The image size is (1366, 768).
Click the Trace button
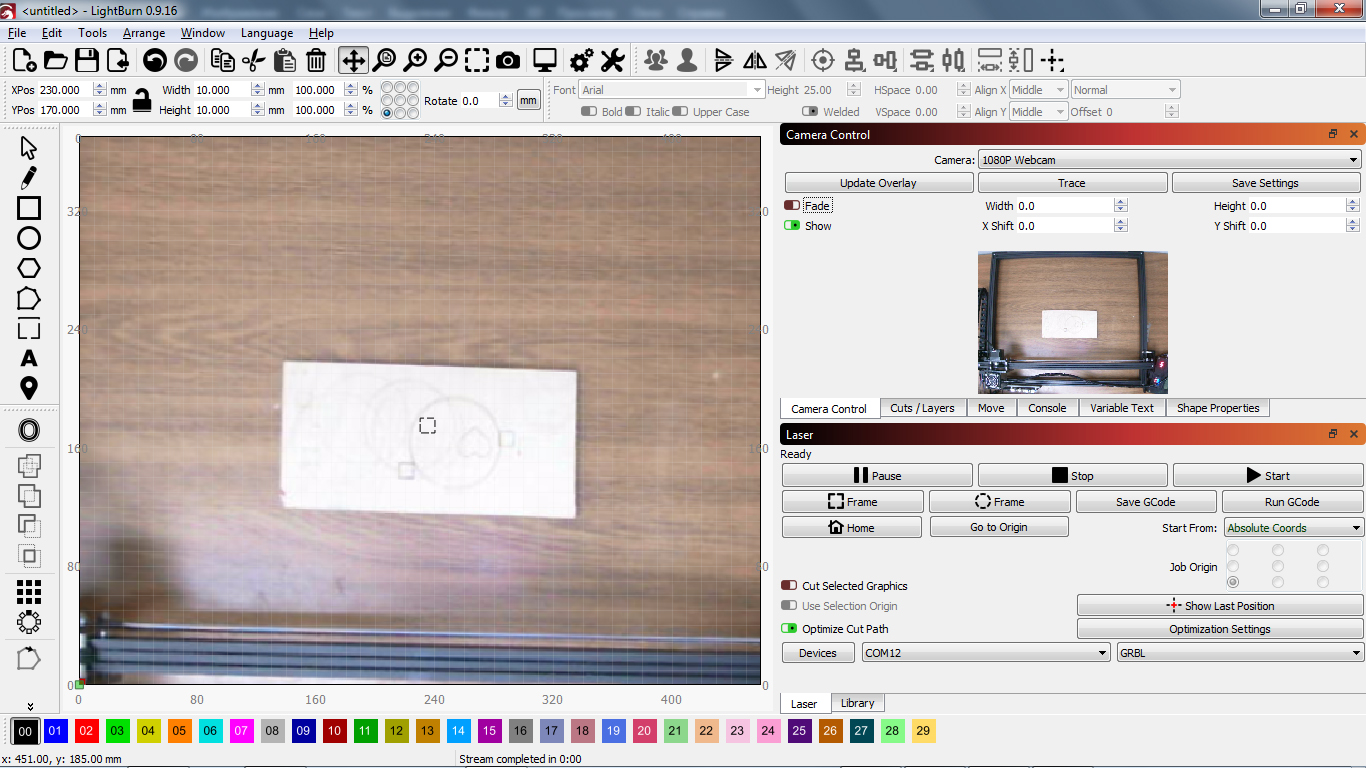(x=1072, y=183)
